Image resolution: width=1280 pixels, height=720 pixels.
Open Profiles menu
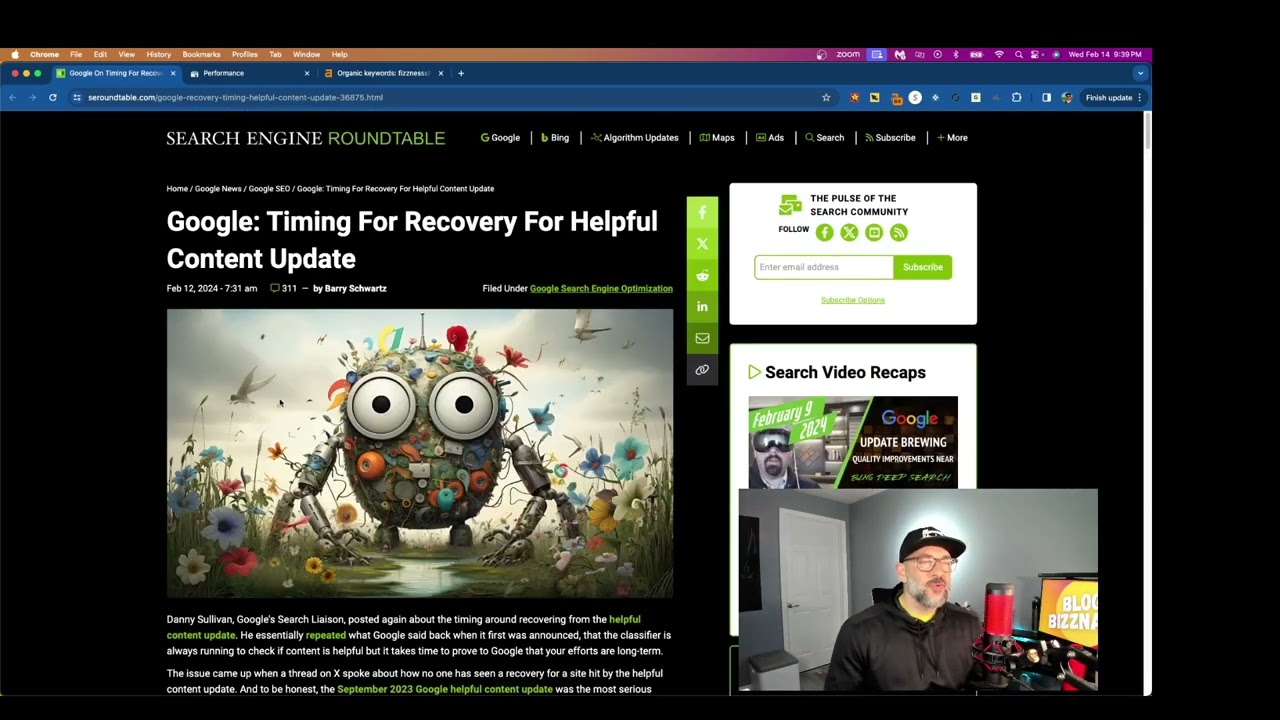coord(245,54)
